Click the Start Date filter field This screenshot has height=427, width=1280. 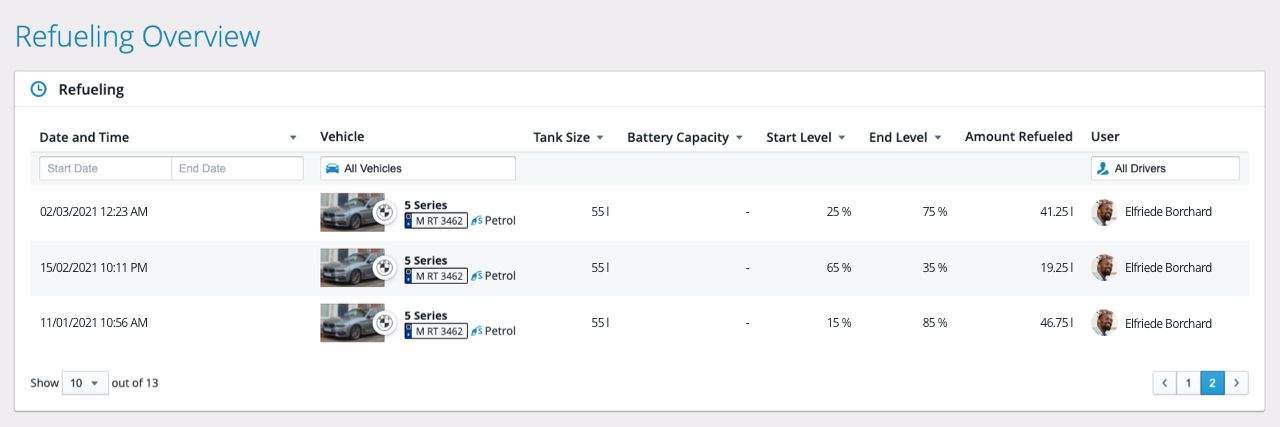click(105, 168)
